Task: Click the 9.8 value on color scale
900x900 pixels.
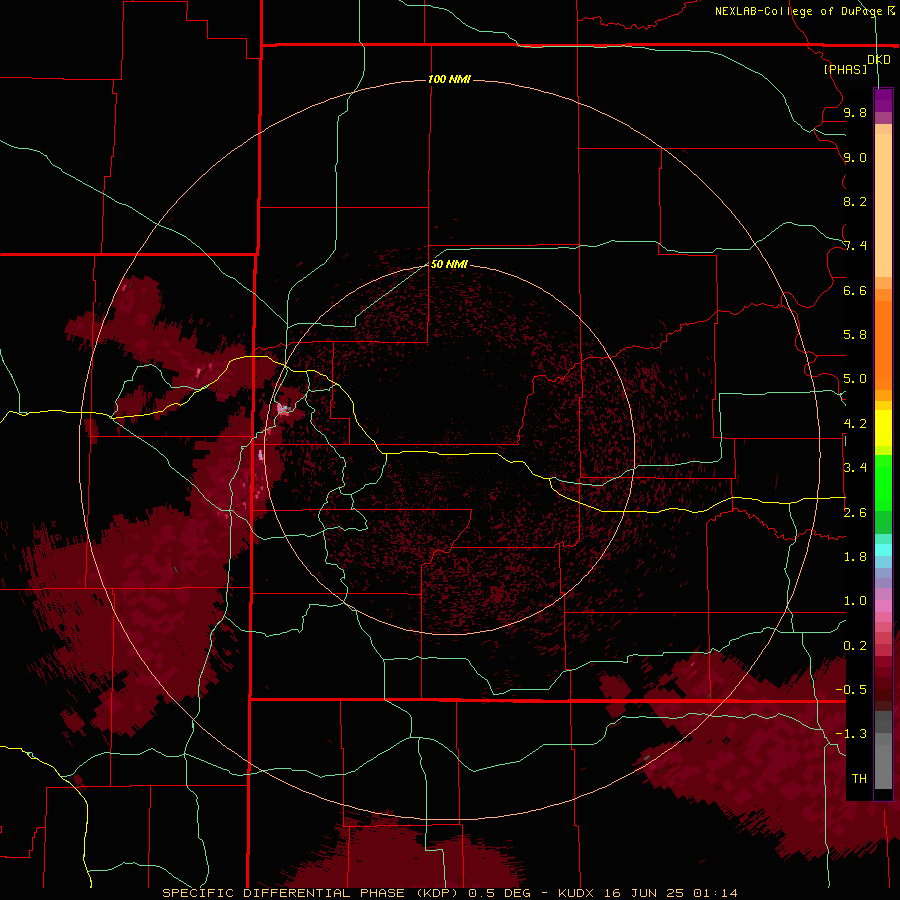Action: click(x=855, y=112)
